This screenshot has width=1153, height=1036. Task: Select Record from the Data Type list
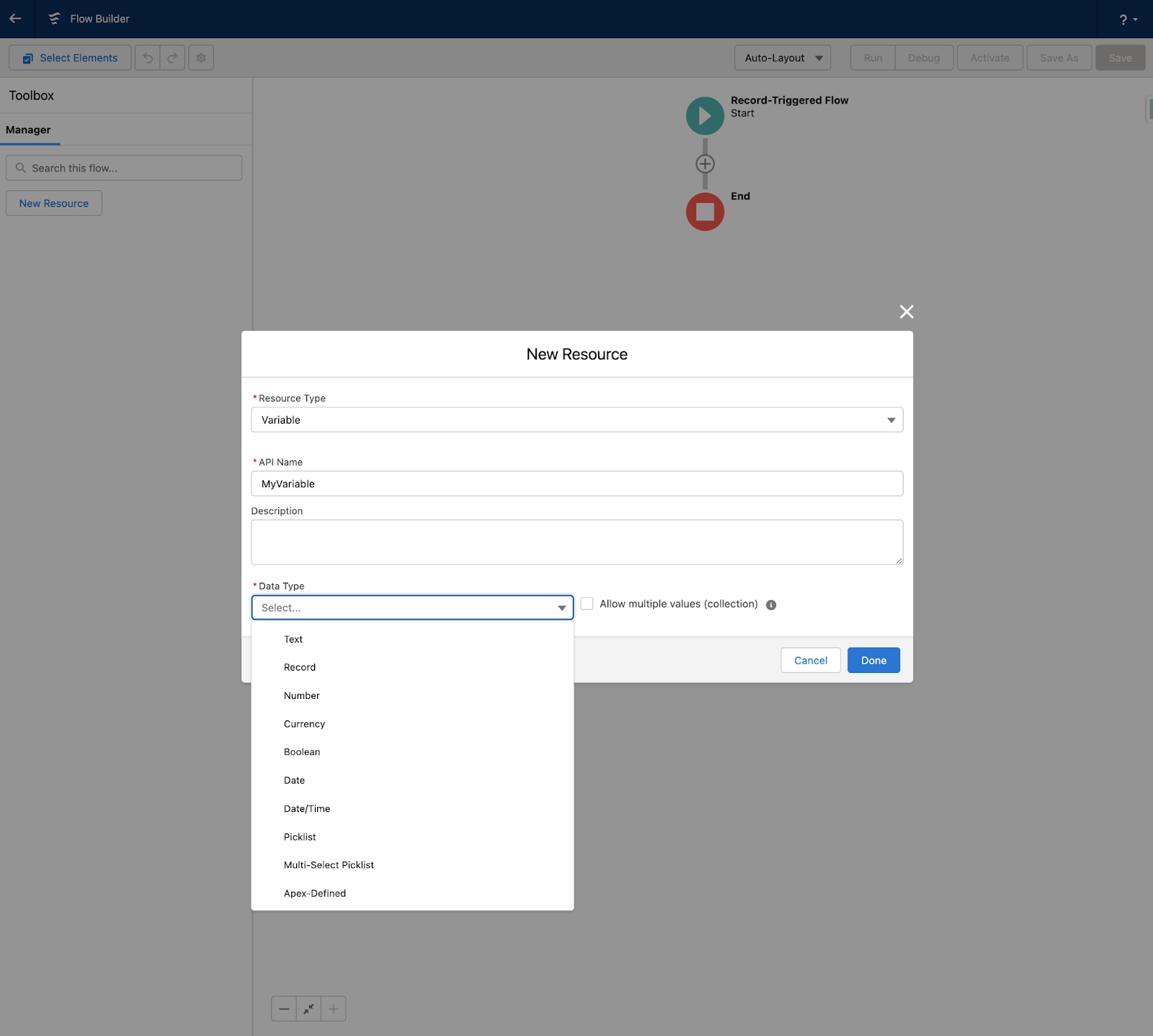click(x=300, y=666)
